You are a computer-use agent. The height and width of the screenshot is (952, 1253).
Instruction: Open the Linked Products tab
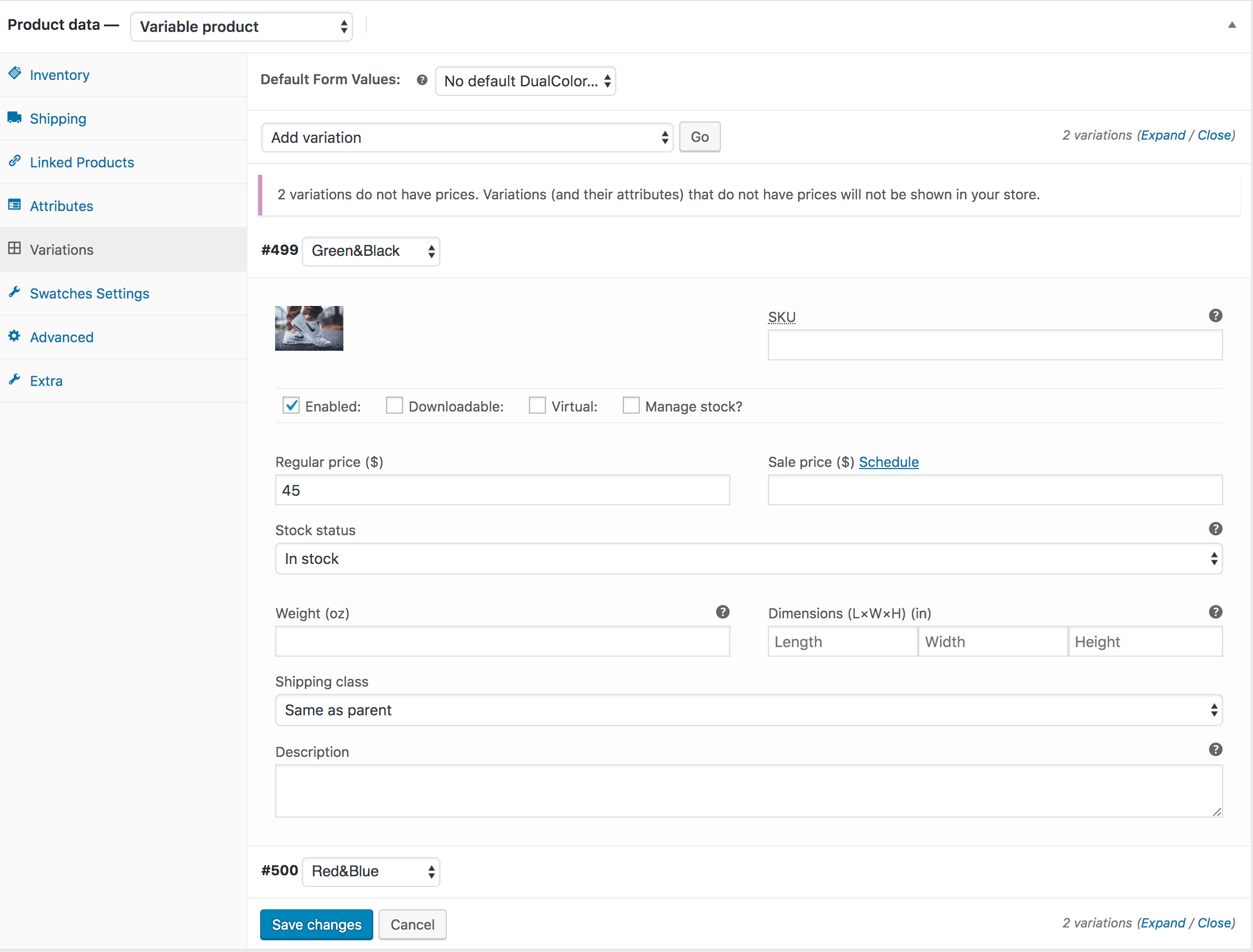(x=82, y=162)
